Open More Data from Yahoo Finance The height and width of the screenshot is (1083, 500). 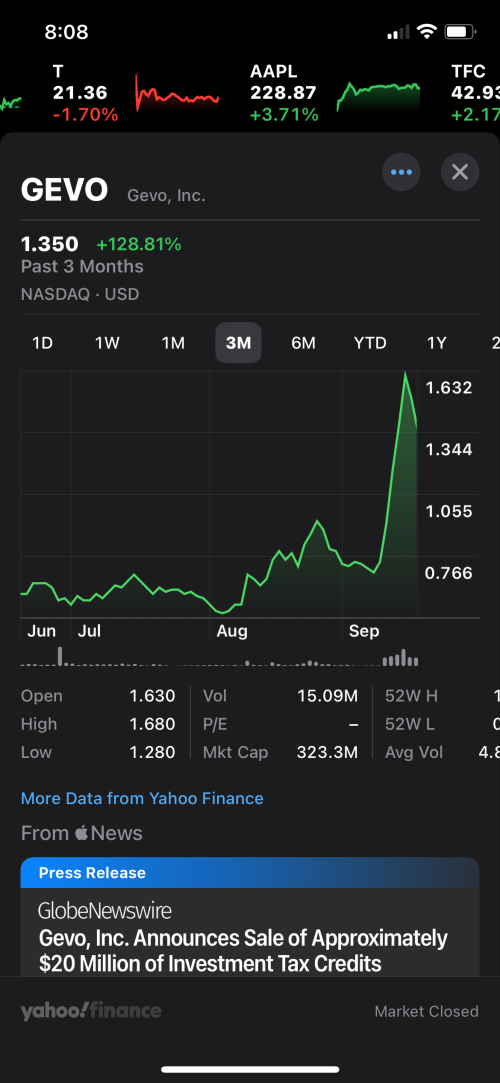142,798
